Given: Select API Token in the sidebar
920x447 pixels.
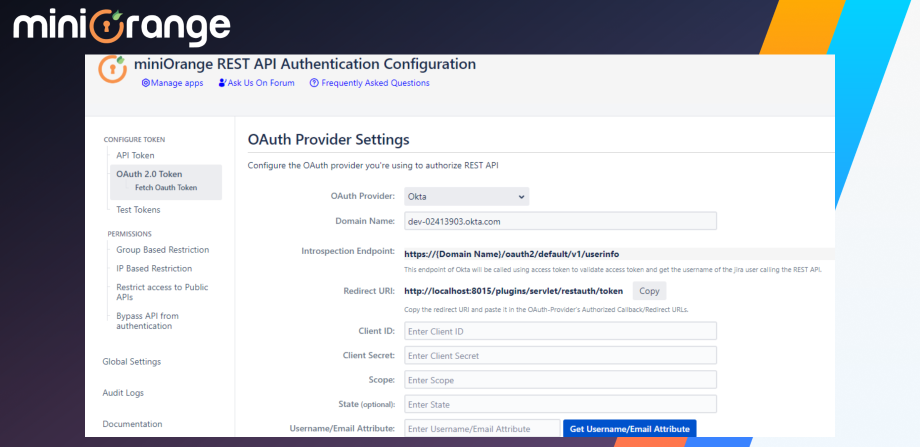Looking at the screenshot, I should 135,155.
